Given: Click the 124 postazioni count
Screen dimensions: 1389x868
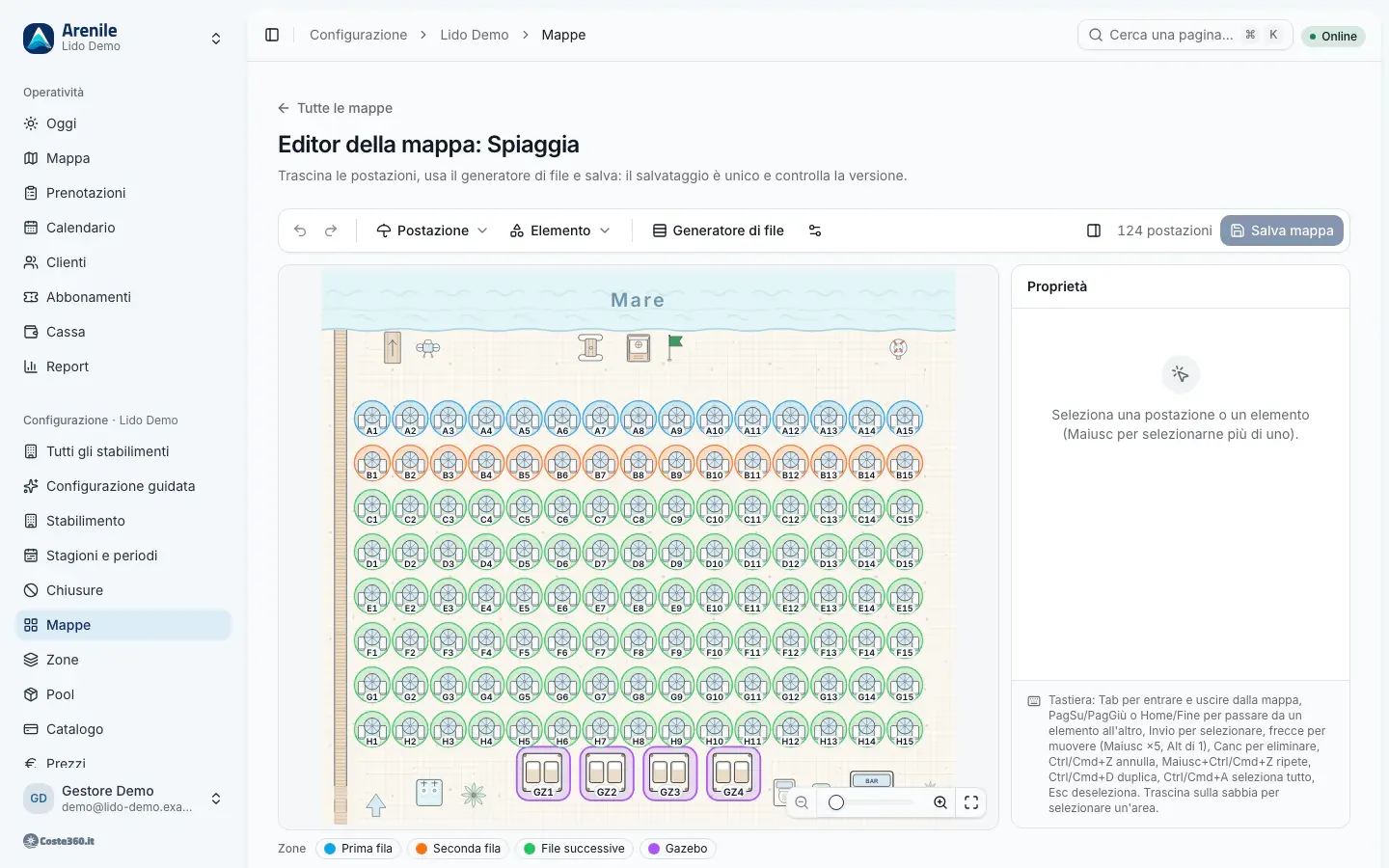Looking at the screenshot, I should pyautogui.click(x=1164, y=231).
